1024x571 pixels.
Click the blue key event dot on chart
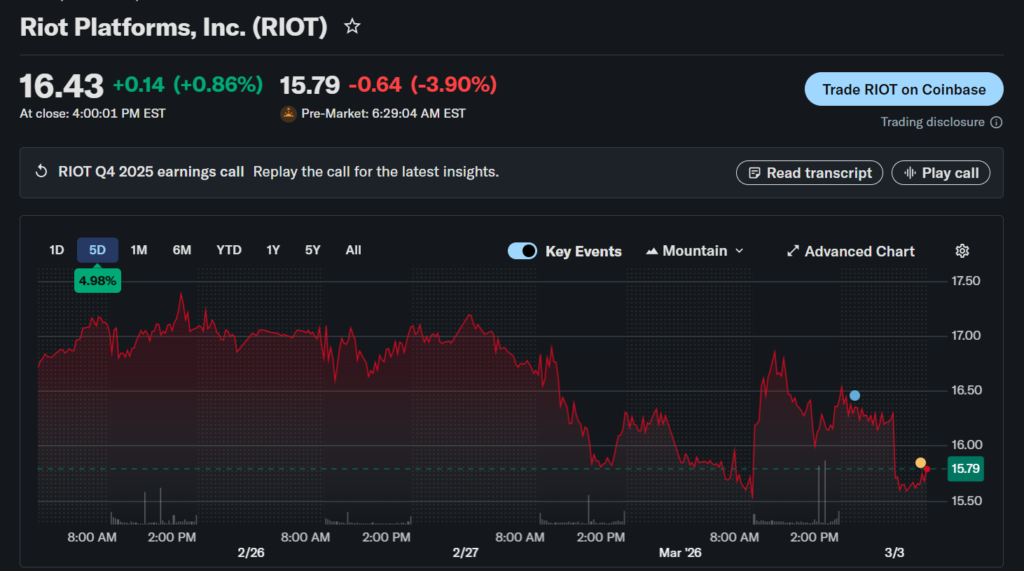pyautogui.click(x=855, y=396)
